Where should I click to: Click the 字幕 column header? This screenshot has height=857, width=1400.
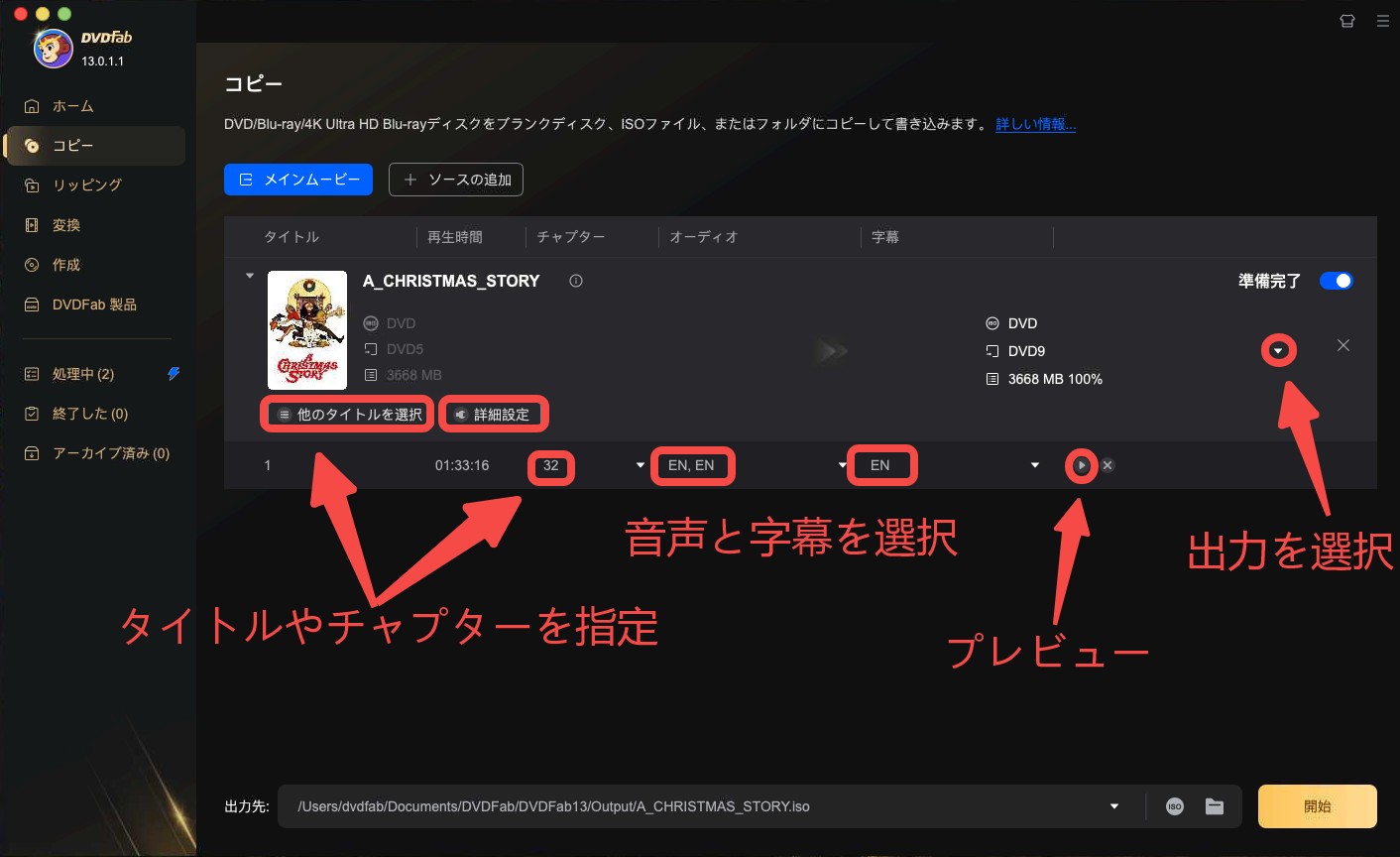pyautogui.click(x=885, y=237)
